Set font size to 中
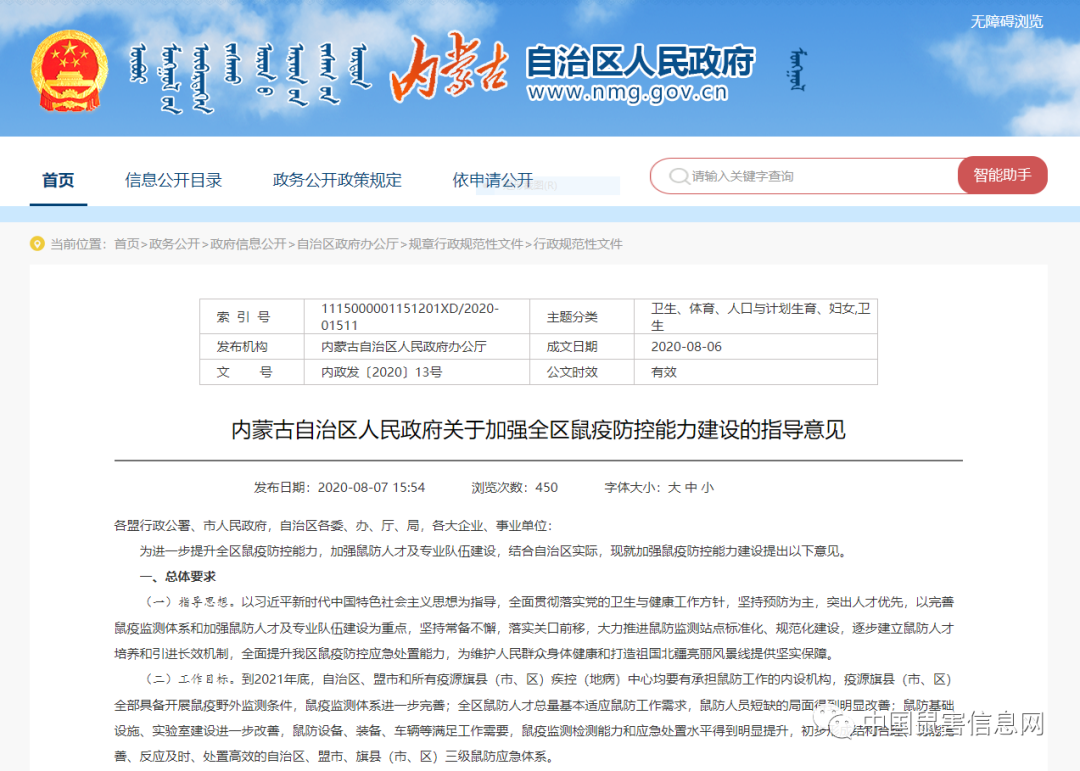Viewport: 1080px width, 771px height. coord(691,488)
